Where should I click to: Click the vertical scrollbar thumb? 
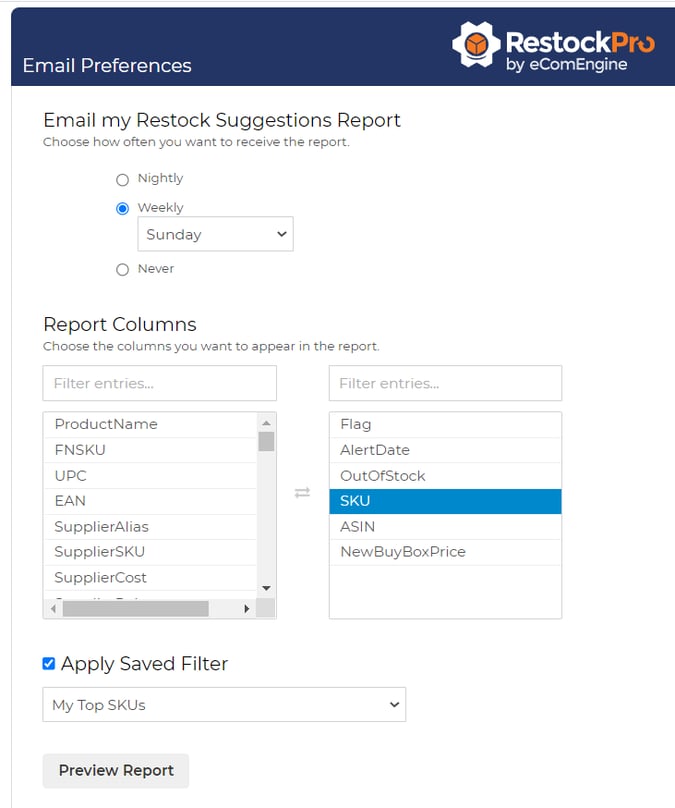point(266,442)
